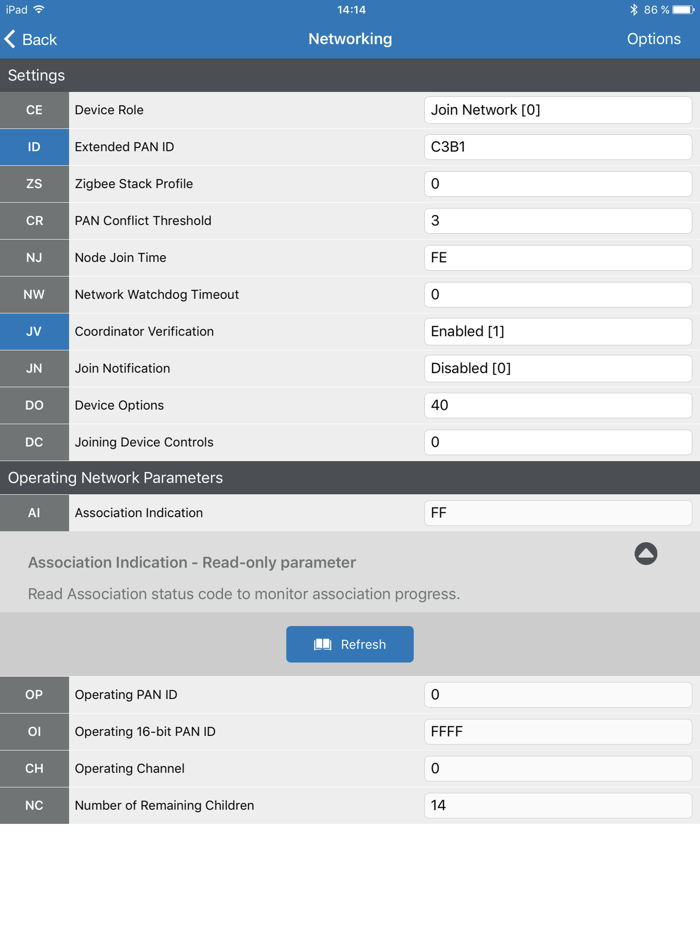Viewport: 700px width, 934px height.
Task: Collapse the Association Indication description panel
Action: pyautogui.click(x=647, y=553)
